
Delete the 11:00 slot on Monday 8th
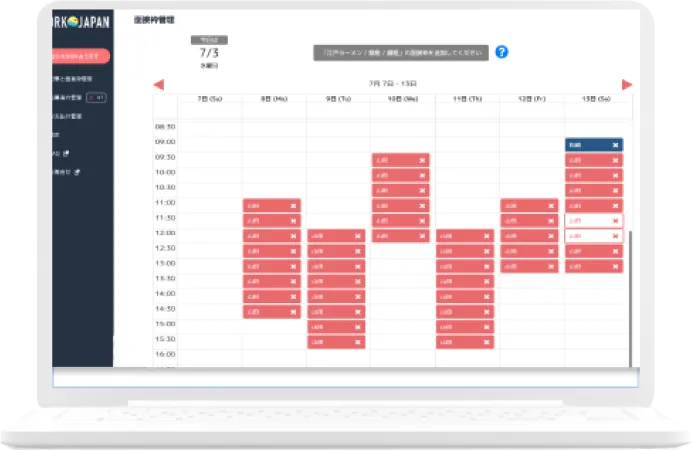pos(293,206)
